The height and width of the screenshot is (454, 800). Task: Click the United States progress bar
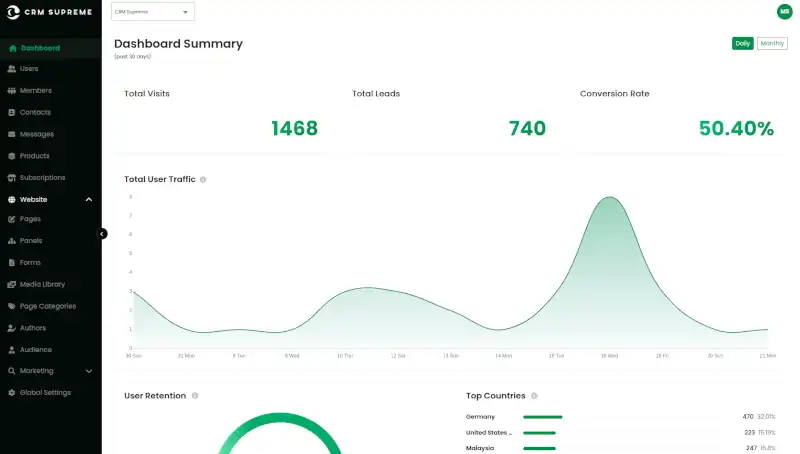click(x=539, y=433)
